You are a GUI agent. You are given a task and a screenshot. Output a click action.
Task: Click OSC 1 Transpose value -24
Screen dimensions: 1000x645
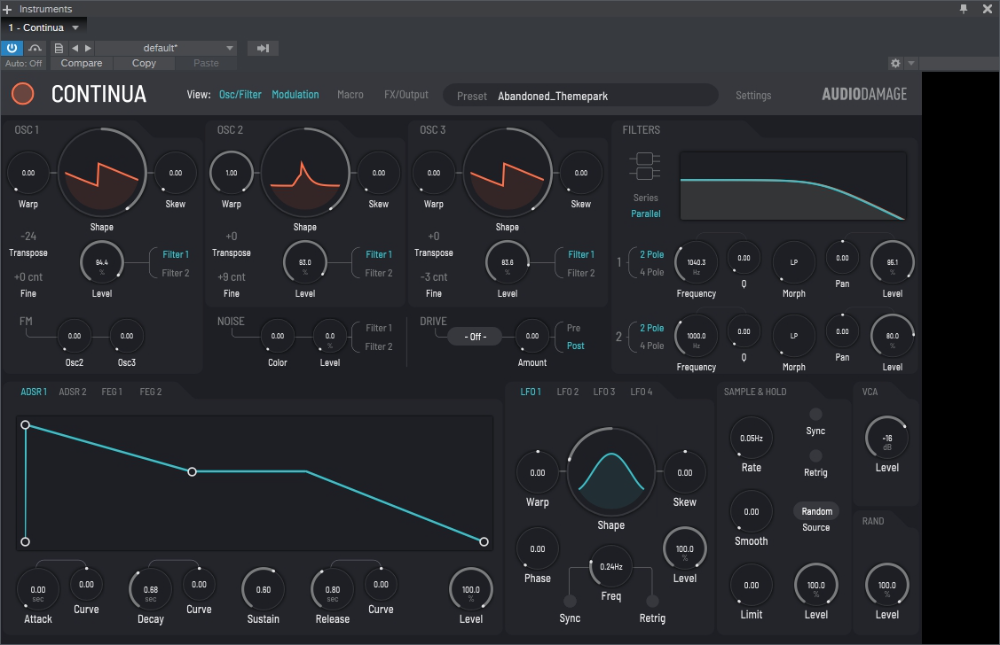(28, 236)
